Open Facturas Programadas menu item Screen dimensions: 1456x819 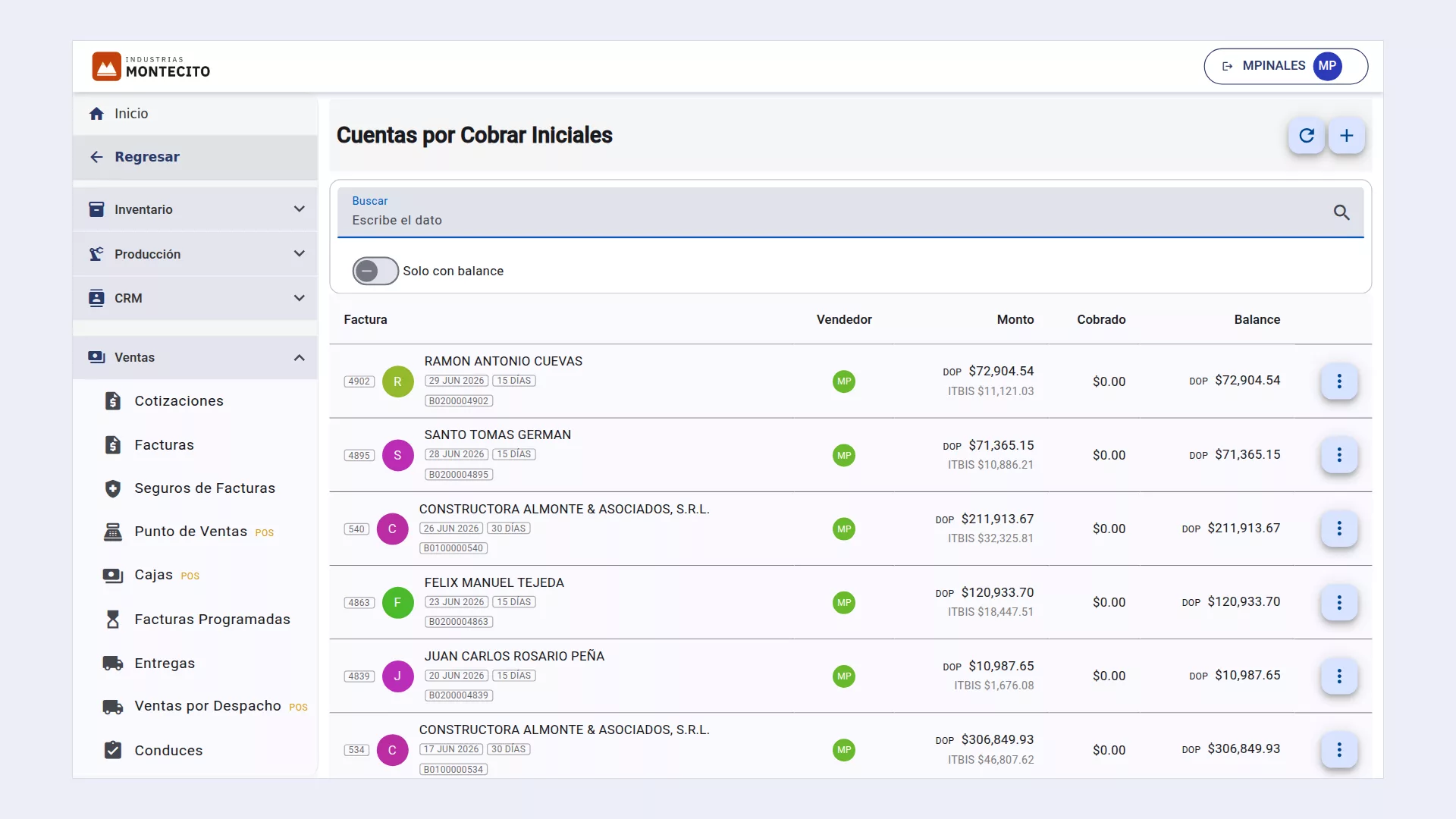click(x=195, y=620)
